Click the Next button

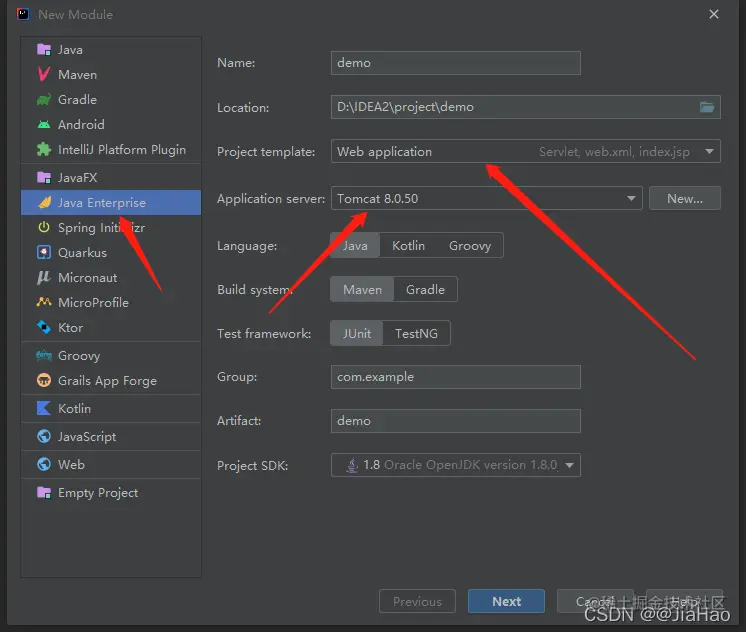click(x=506, y=601)
